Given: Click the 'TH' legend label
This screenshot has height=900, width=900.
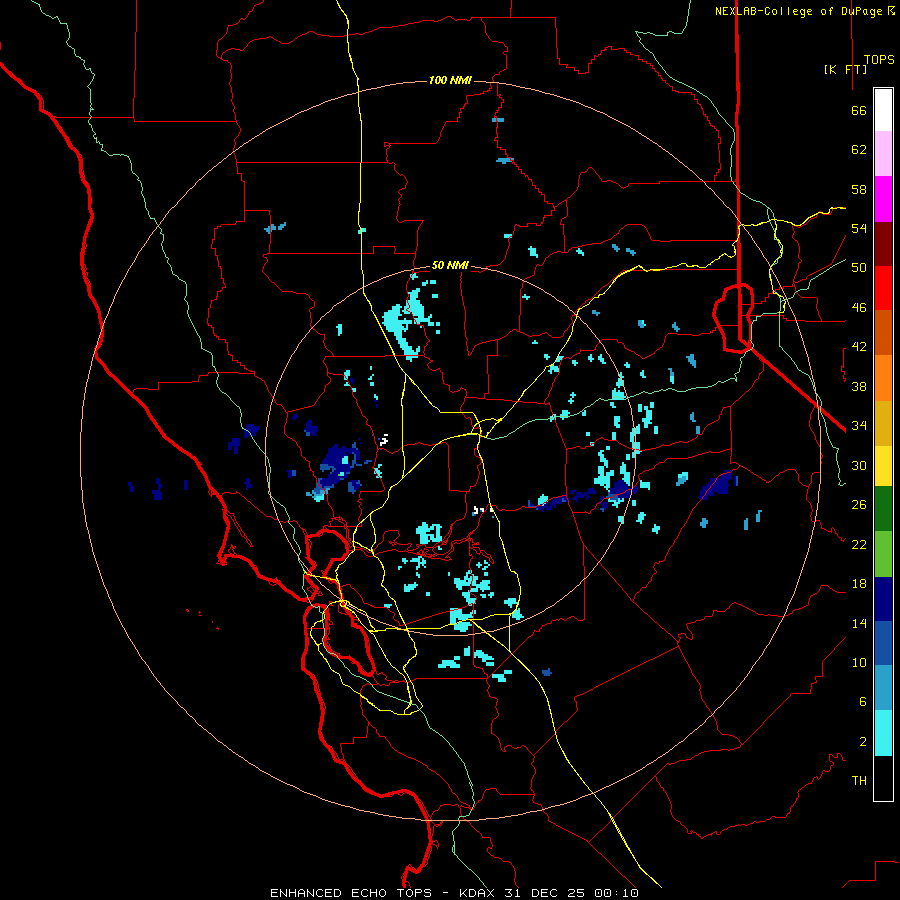Looking at the screenshot, I should pyautogui.click(x=859, y=781).
